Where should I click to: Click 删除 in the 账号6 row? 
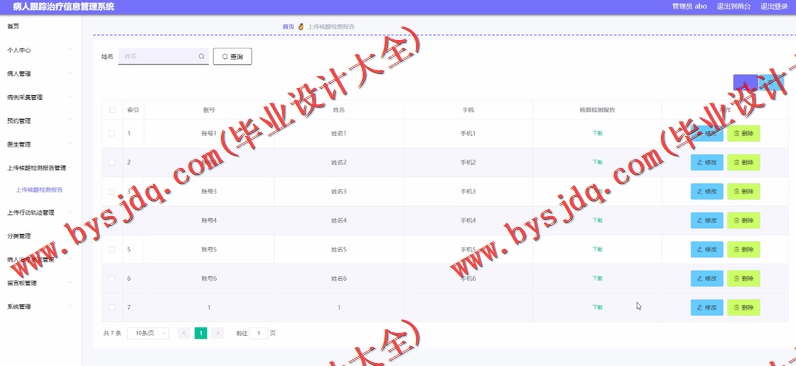pyautogui.click(x=744, y=278)
